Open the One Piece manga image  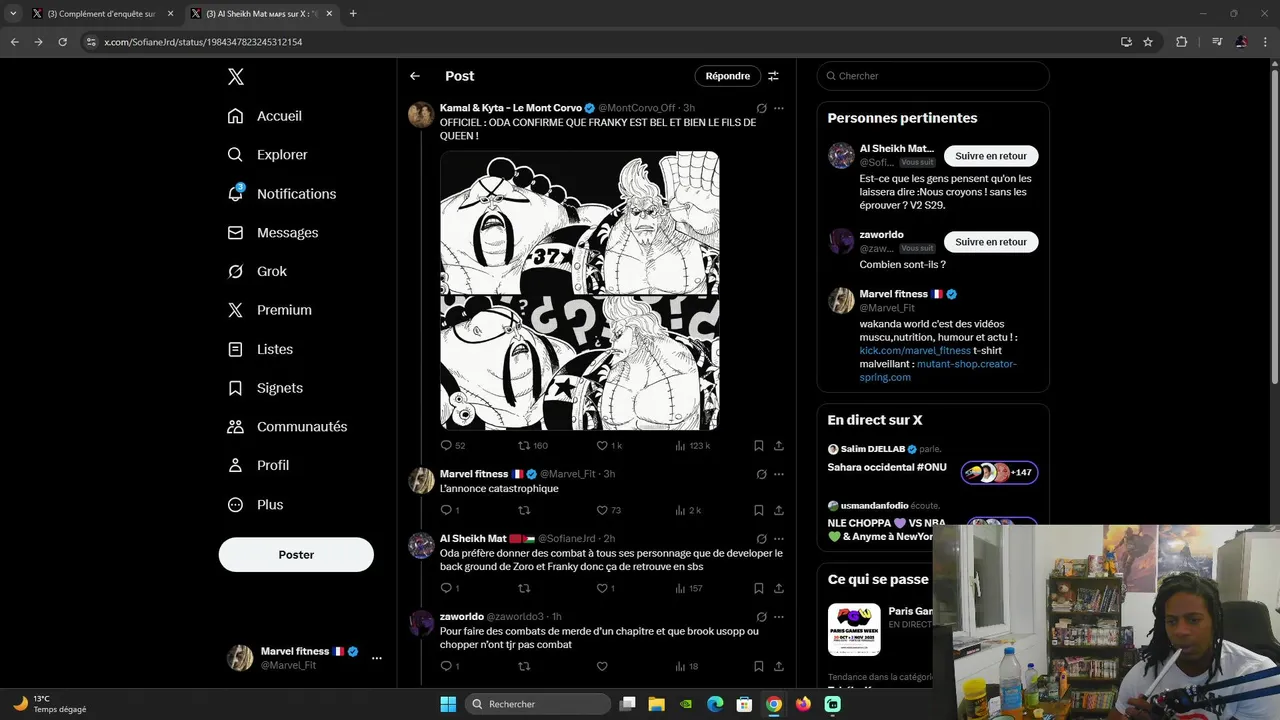pos(580,291)
